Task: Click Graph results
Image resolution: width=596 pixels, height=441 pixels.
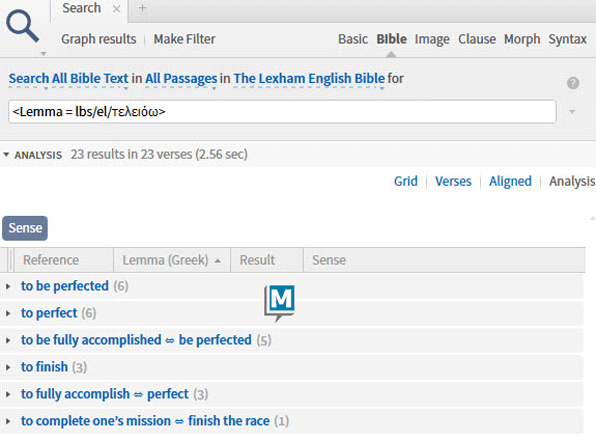Action: (99, 39)
